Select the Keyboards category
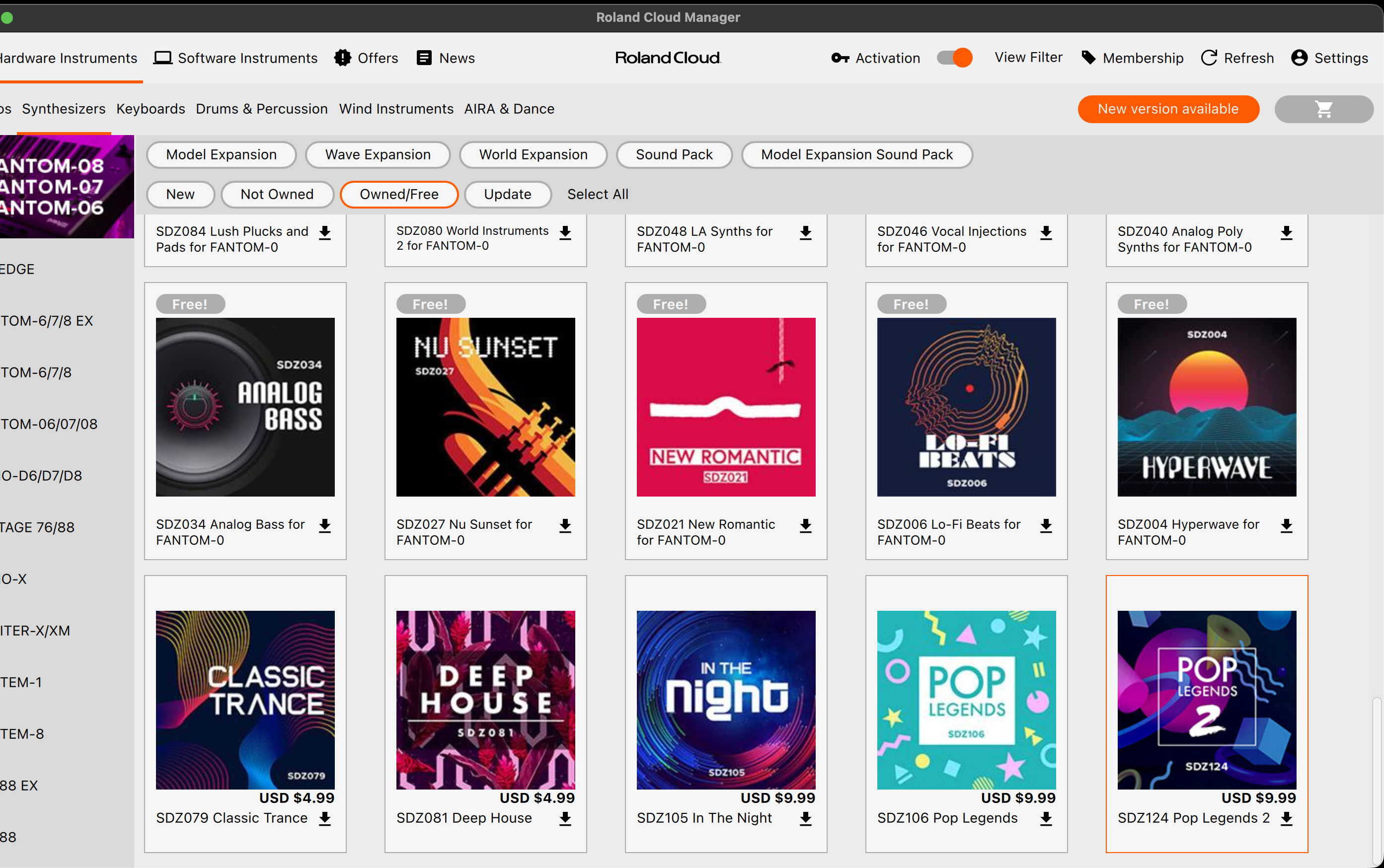1384x868 pixels. (x=151, y=108)
